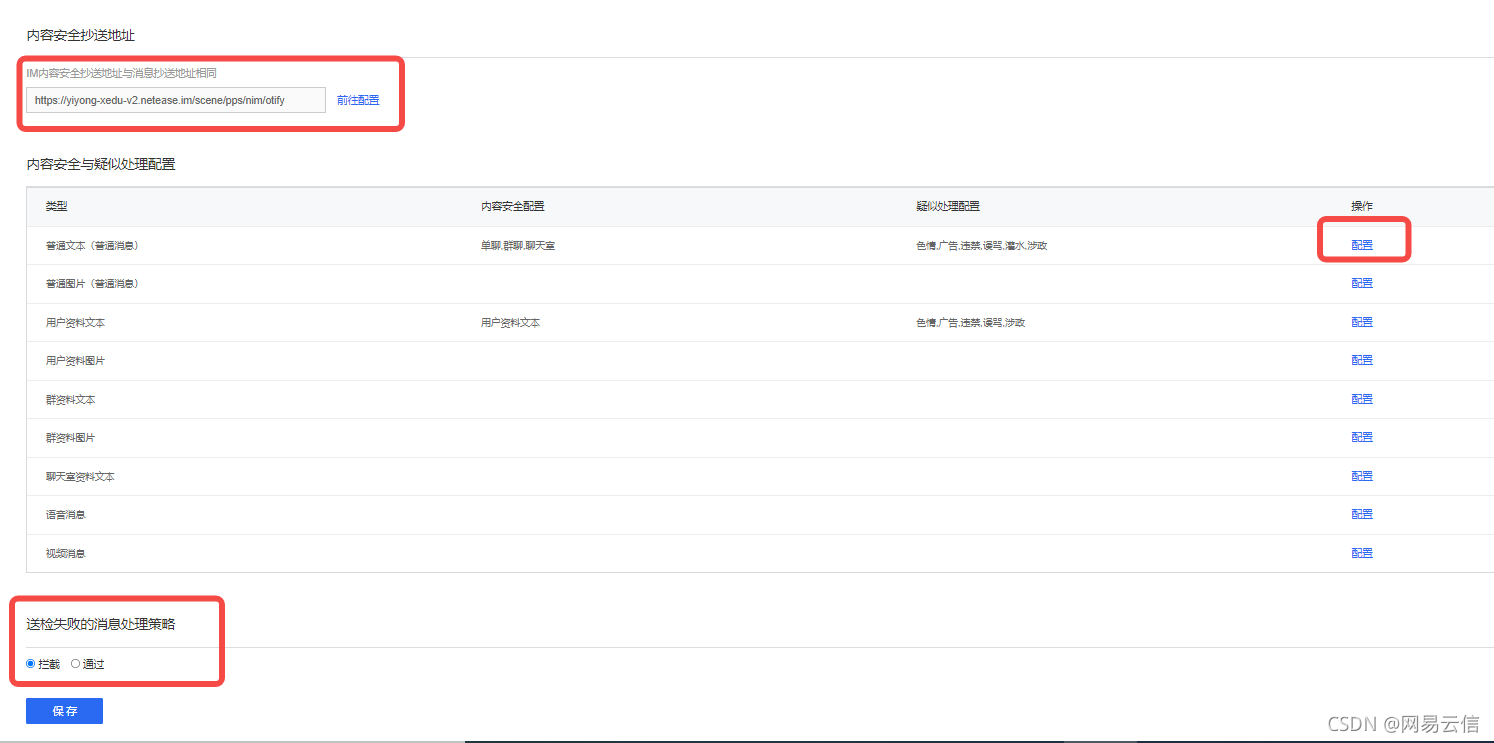Click the 前往配置 link beside the URL field

tap(358, 100)
